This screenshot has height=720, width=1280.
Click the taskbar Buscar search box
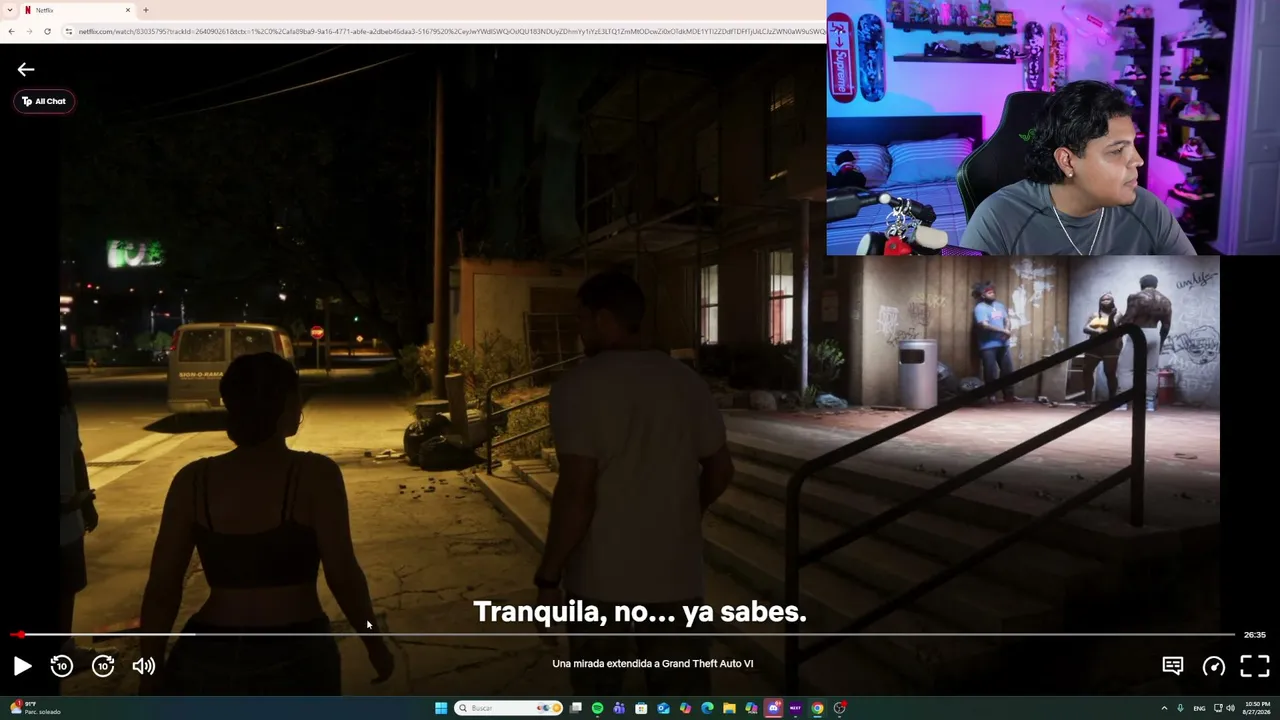508,708
